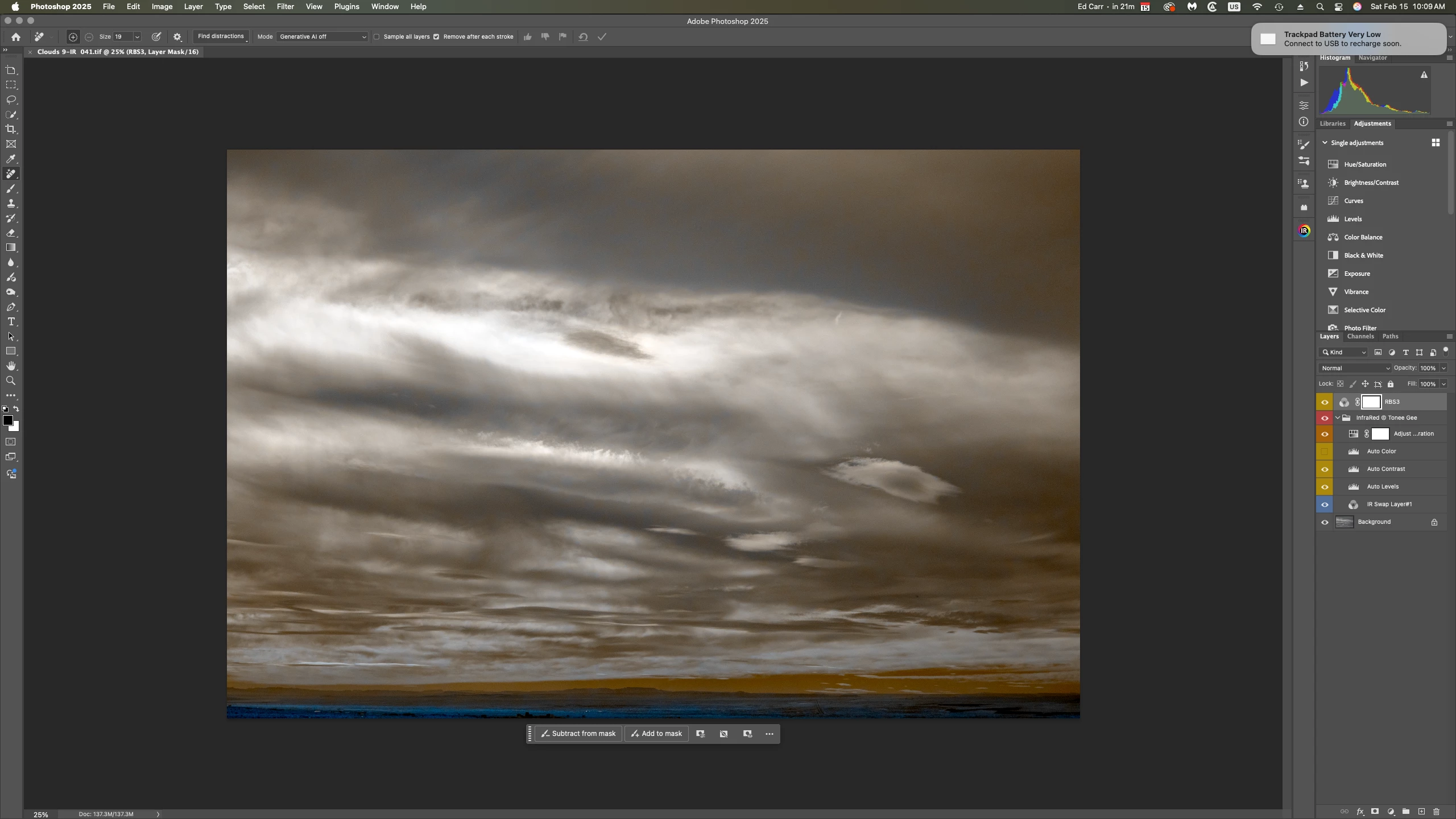
Task: Choose the Gradient tool
Action: (11, 247)
